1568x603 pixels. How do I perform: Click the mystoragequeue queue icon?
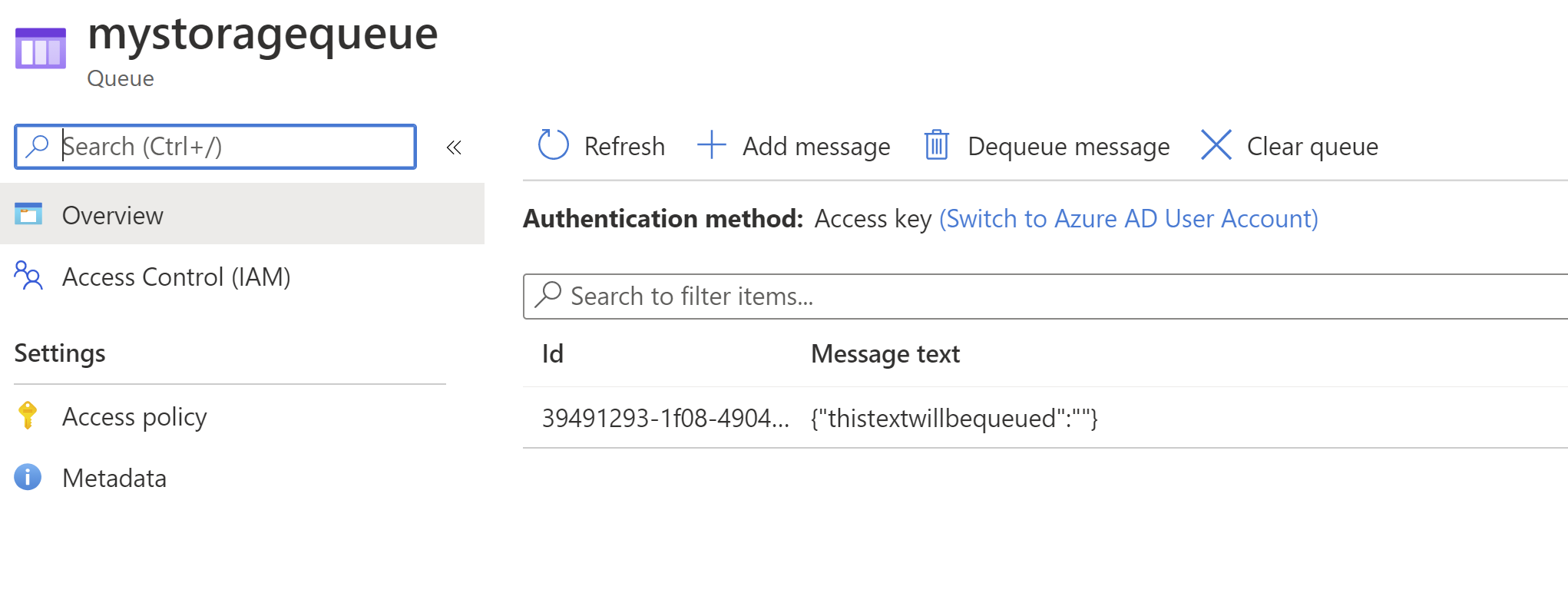(x=41, y=48)
